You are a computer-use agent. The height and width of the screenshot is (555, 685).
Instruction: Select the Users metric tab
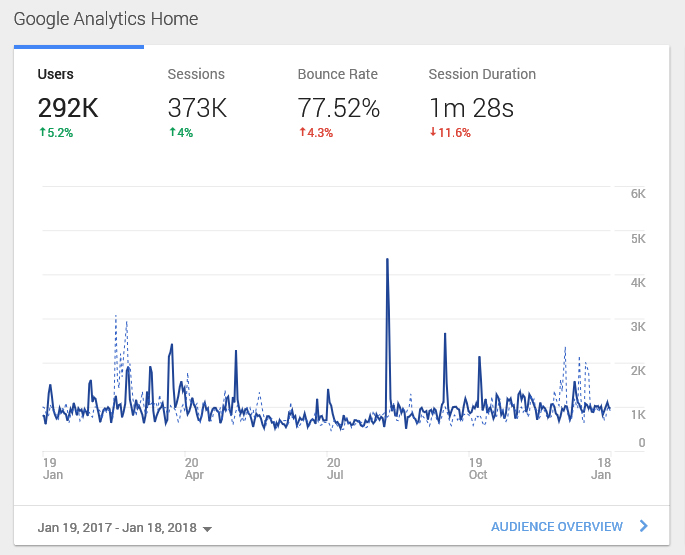(55, 74)
